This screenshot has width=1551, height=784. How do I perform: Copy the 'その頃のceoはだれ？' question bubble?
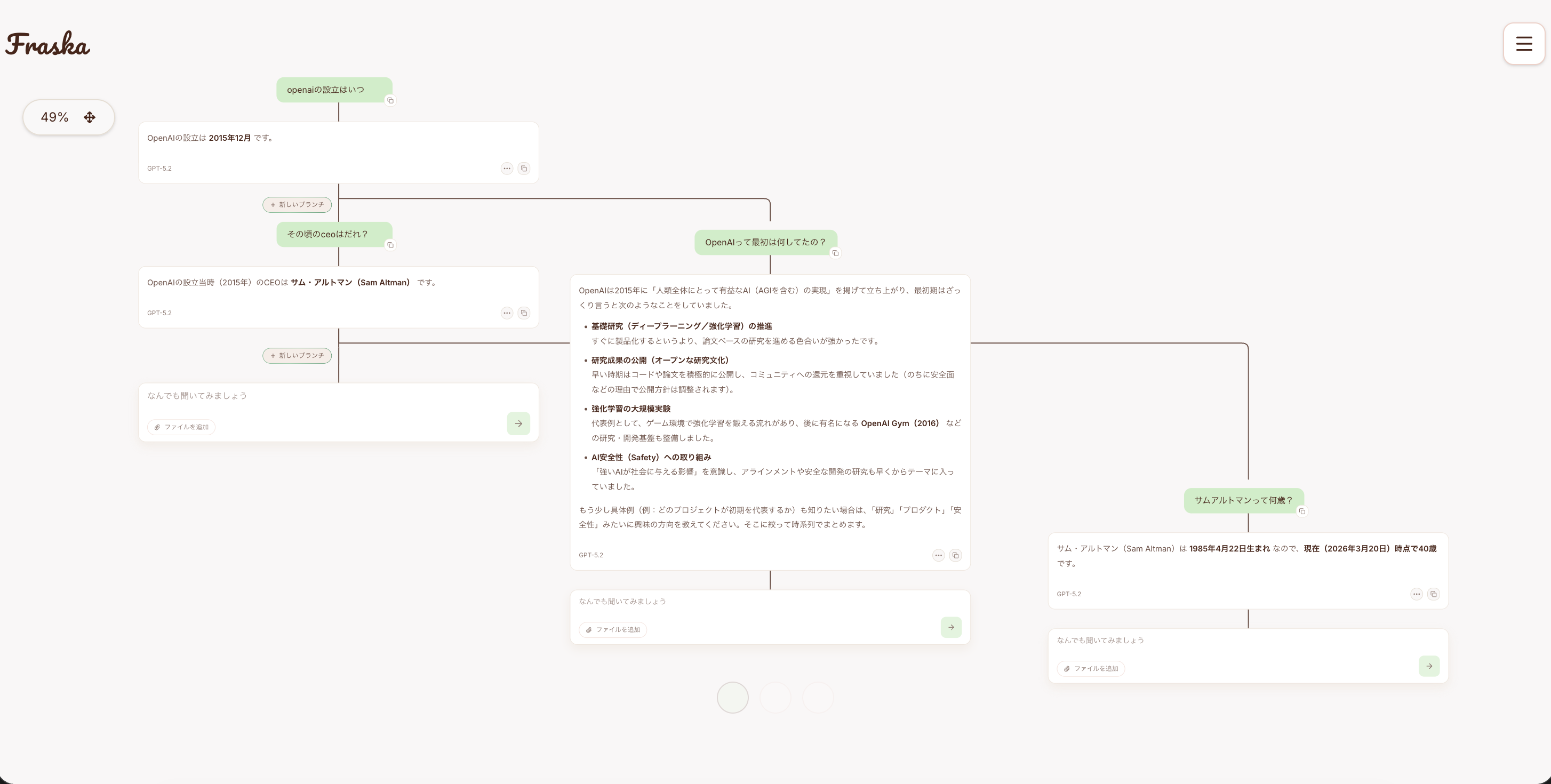(x=390, y=245)
